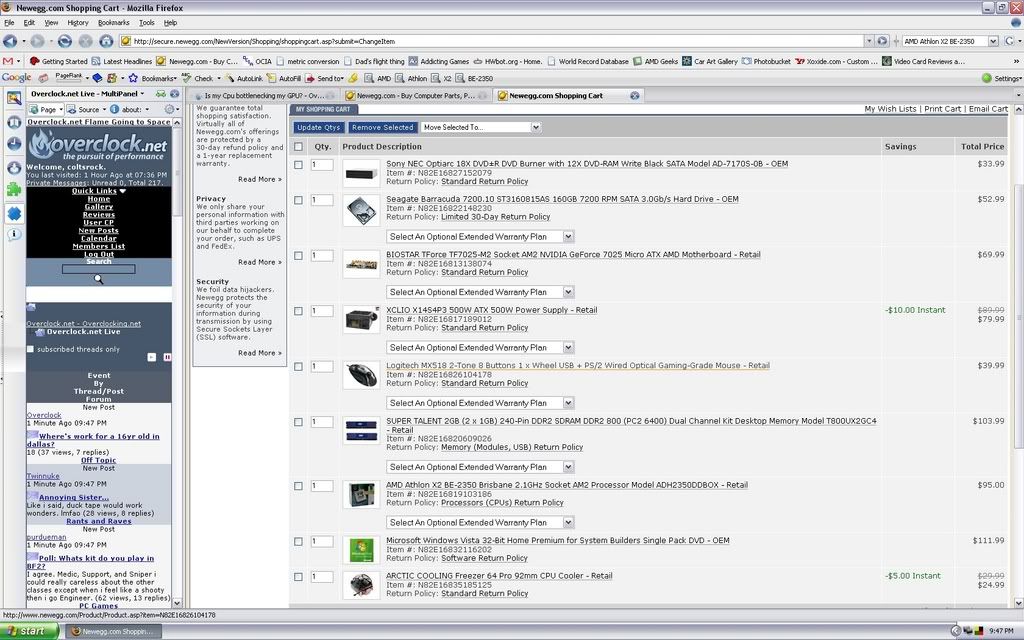Click the ARCTIC COOLING Freezer product thumbnail
Image resolution: width=1024 pixels, height=640 pixels.
361,585
